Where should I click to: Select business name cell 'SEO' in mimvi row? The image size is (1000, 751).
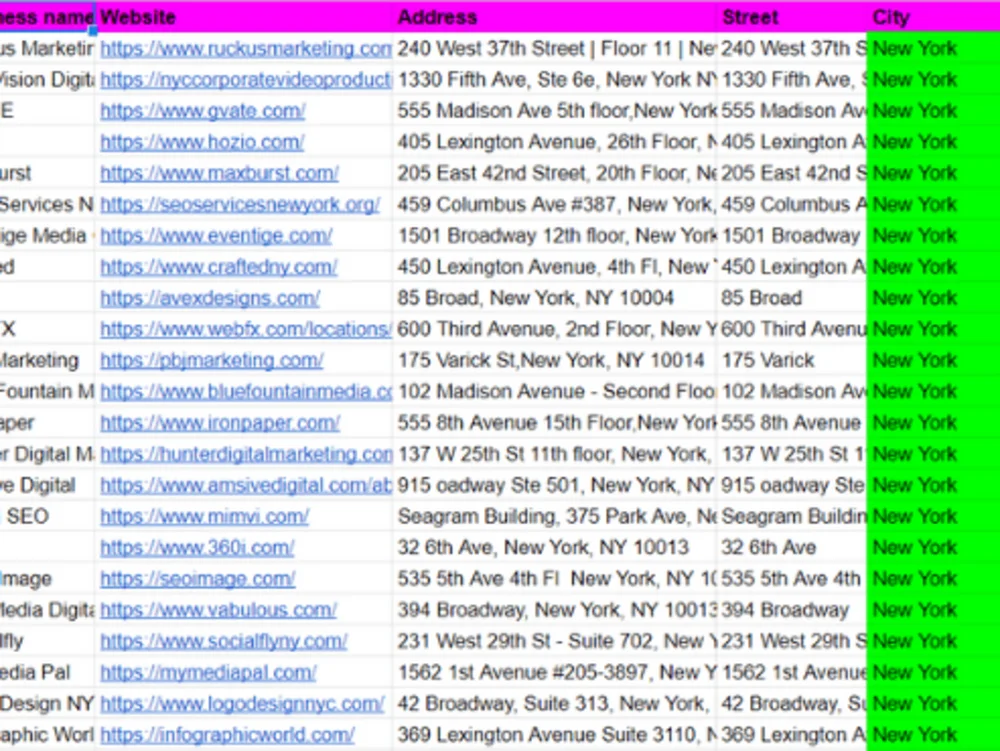click(47, 517)
